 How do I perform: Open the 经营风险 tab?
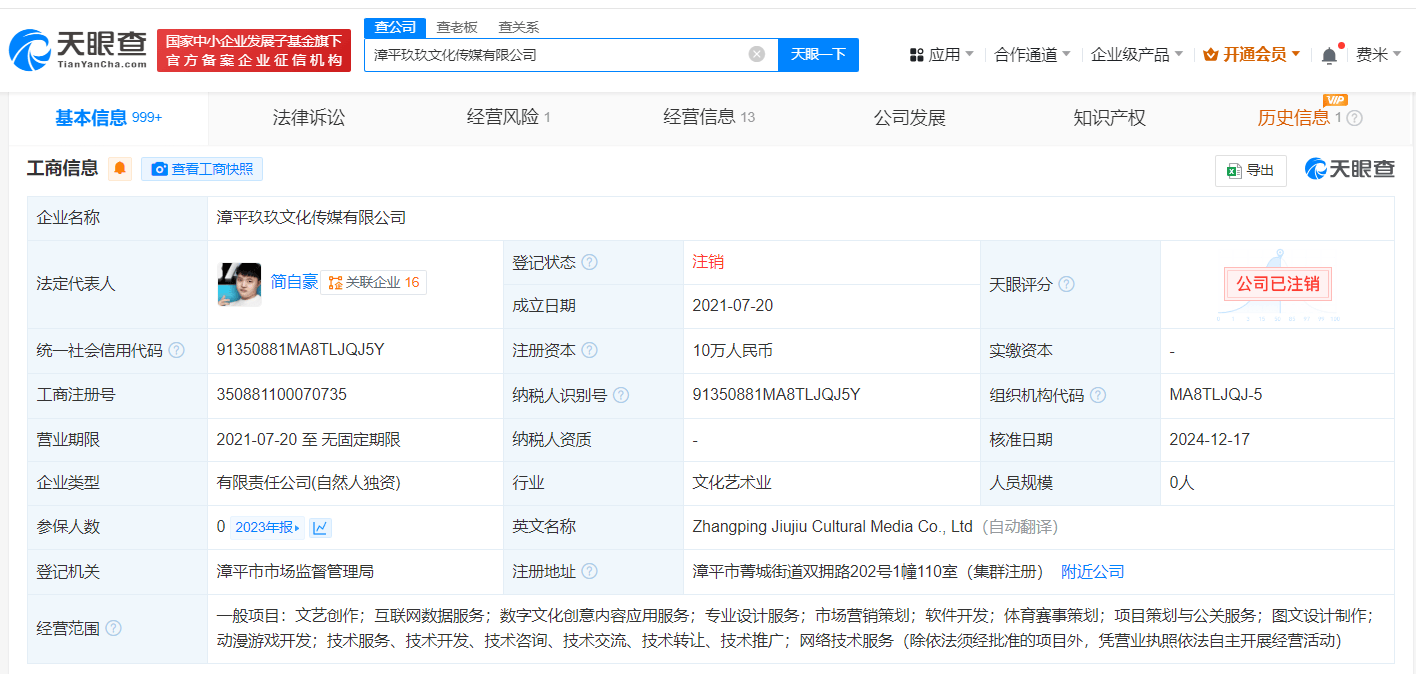(508, 118)
